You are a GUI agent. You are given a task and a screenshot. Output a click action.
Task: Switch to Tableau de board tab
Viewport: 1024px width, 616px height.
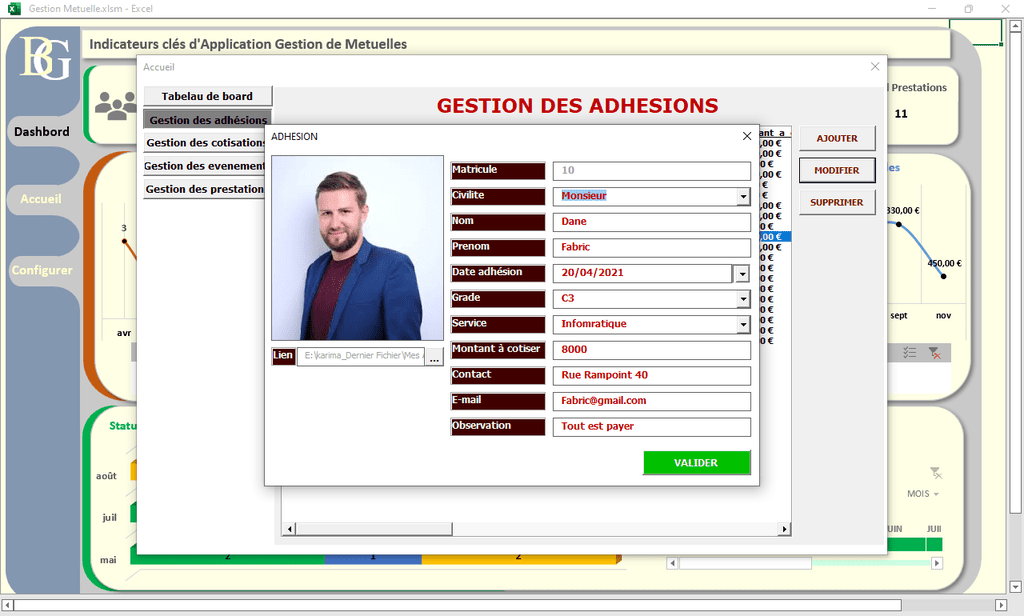click(x=207, y=96)
